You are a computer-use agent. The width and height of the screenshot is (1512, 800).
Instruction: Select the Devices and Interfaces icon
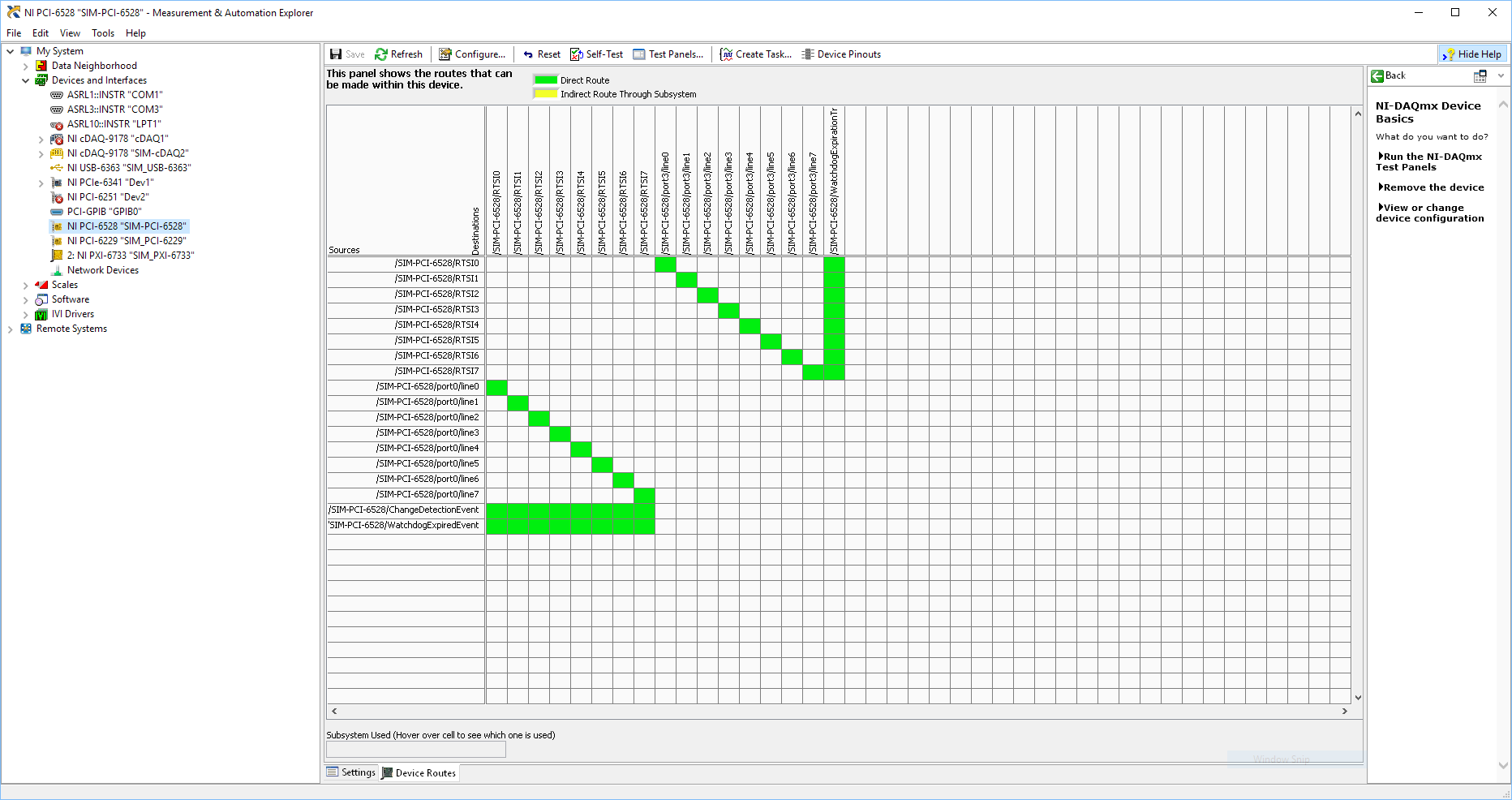41,80
